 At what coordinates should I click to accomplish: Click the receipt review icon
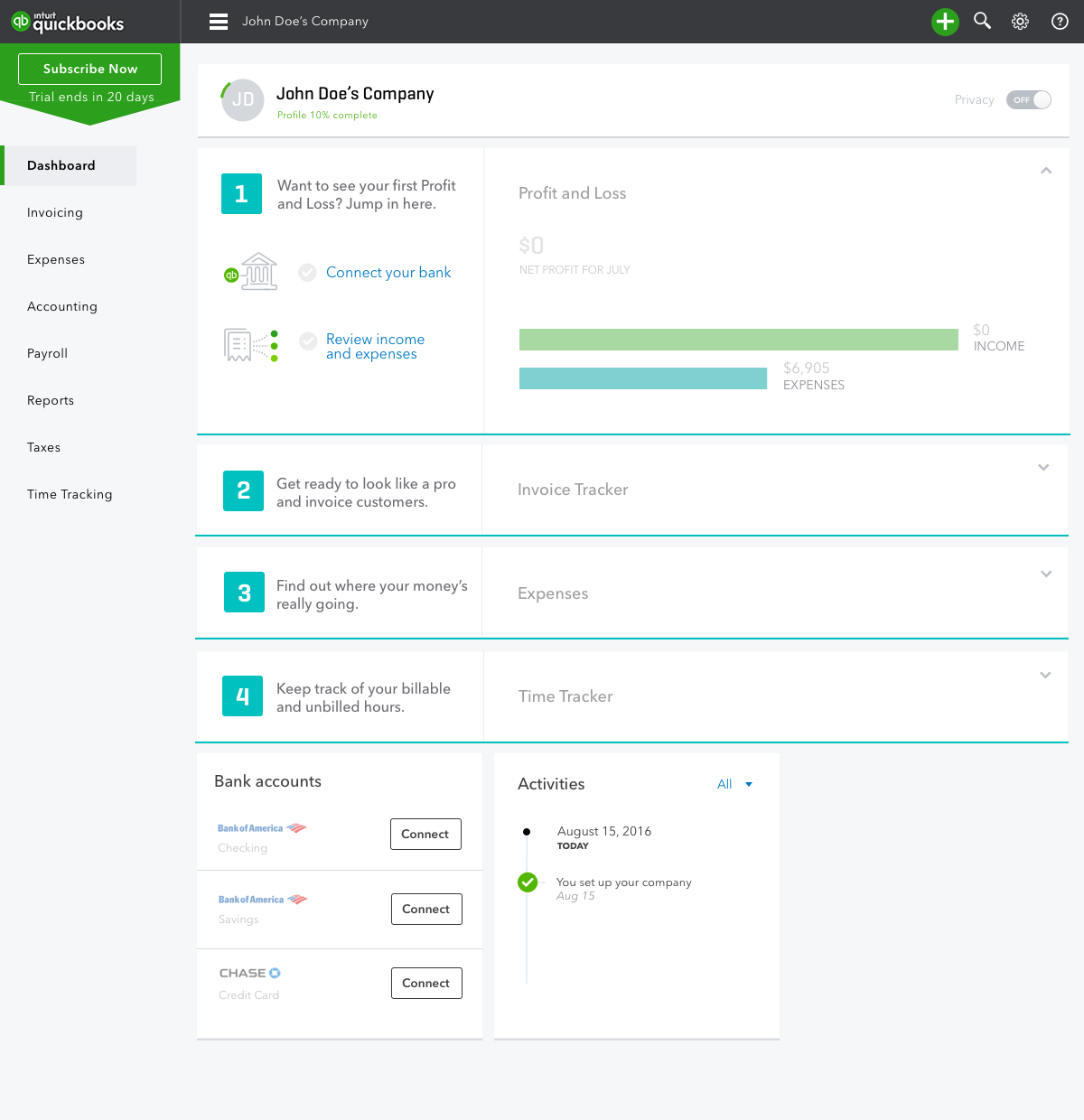tap(251, 345)
